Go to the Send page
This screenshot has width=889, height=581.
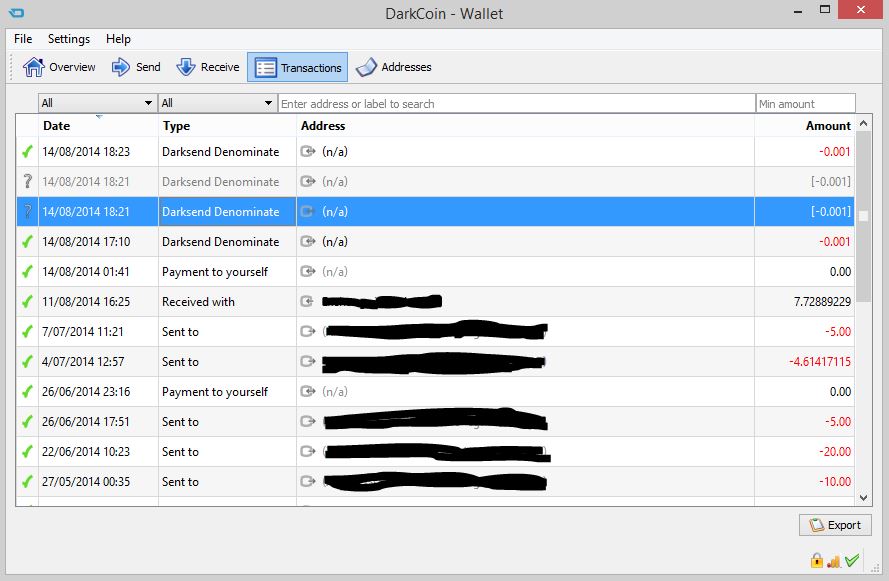tap(136, 67)
